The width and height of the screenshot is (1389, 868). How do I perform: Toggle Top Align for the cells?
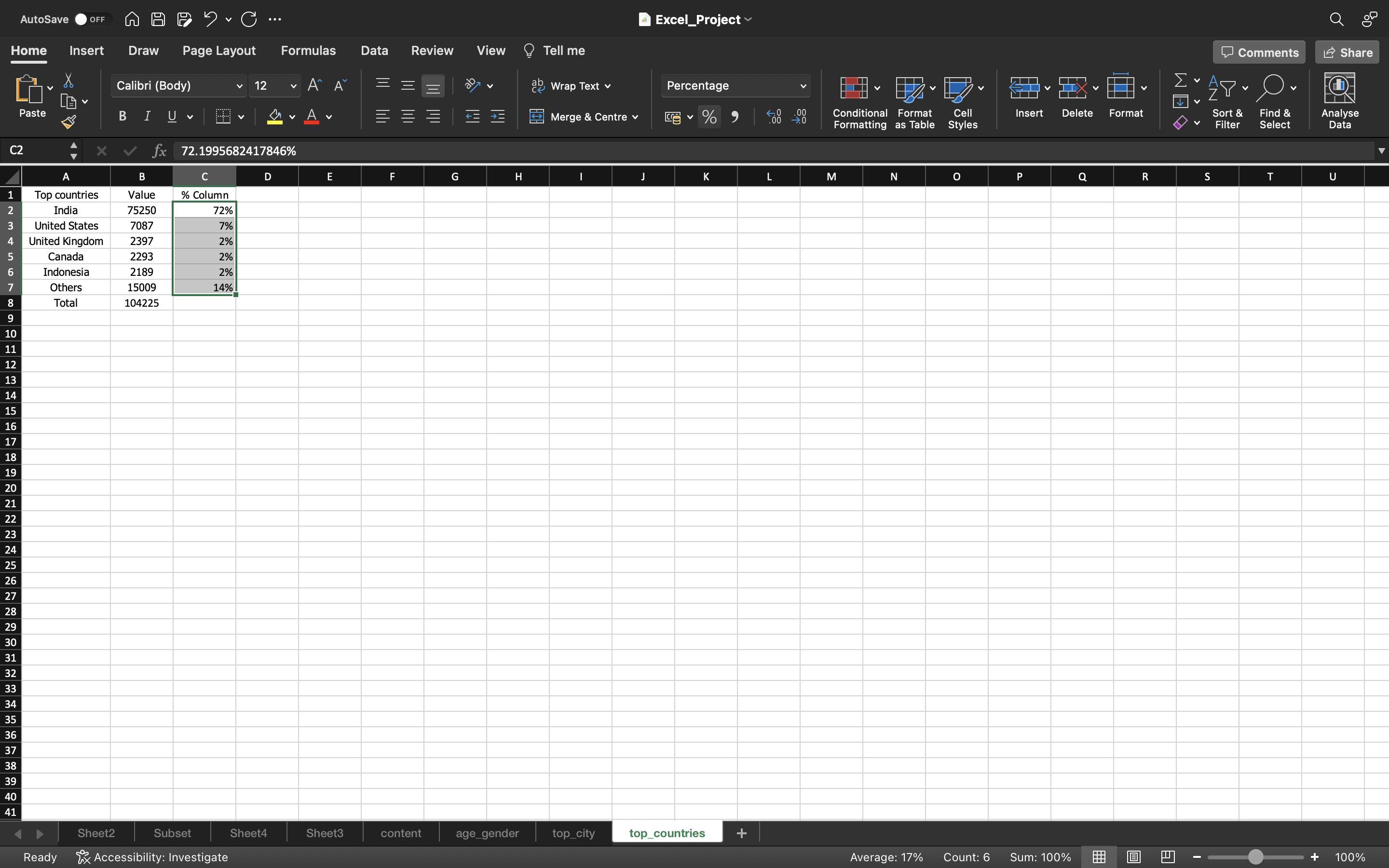pos(383,85)
